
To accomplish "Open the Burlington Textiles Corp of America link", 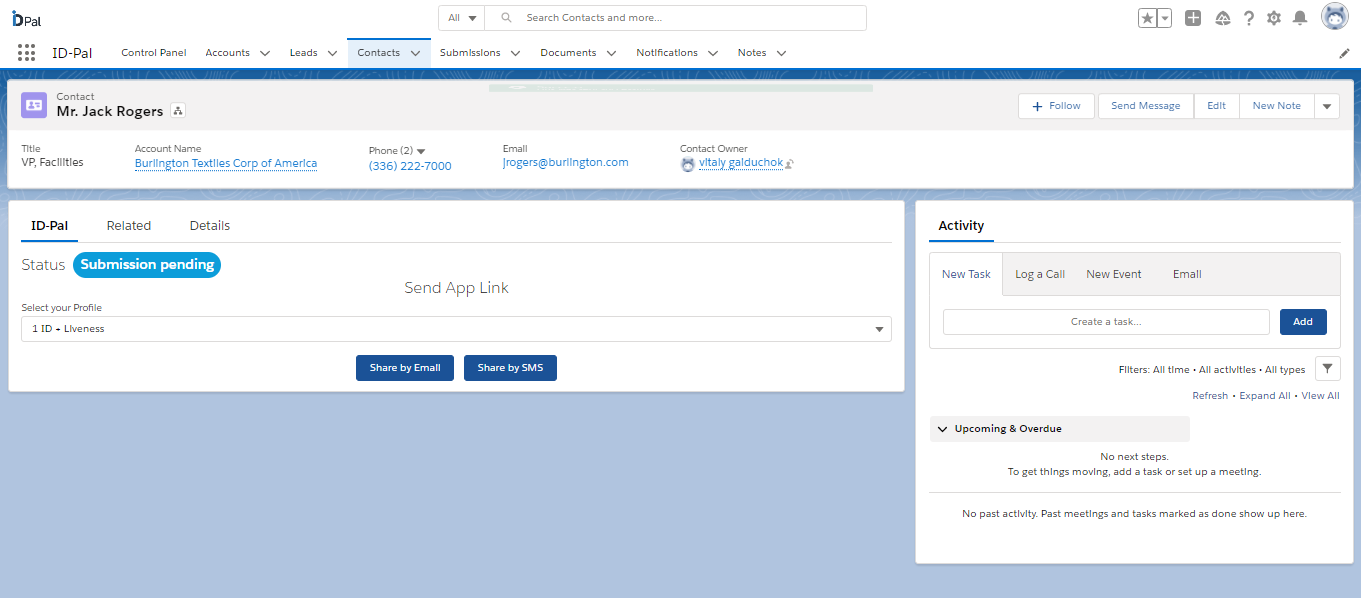I will coord(225,163).
